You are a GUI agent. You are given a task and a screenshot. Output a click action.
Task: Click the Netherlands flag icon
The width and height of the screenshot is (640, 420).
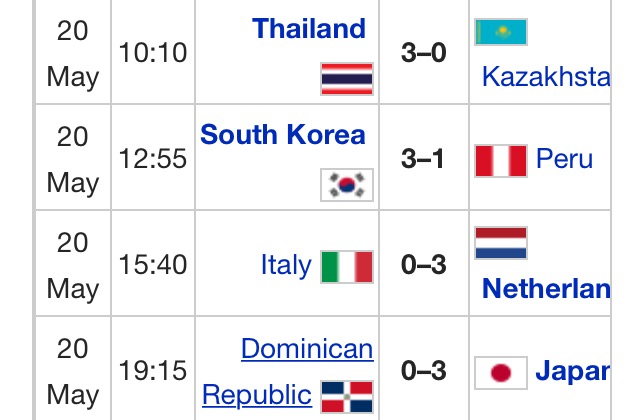[501, 243]
